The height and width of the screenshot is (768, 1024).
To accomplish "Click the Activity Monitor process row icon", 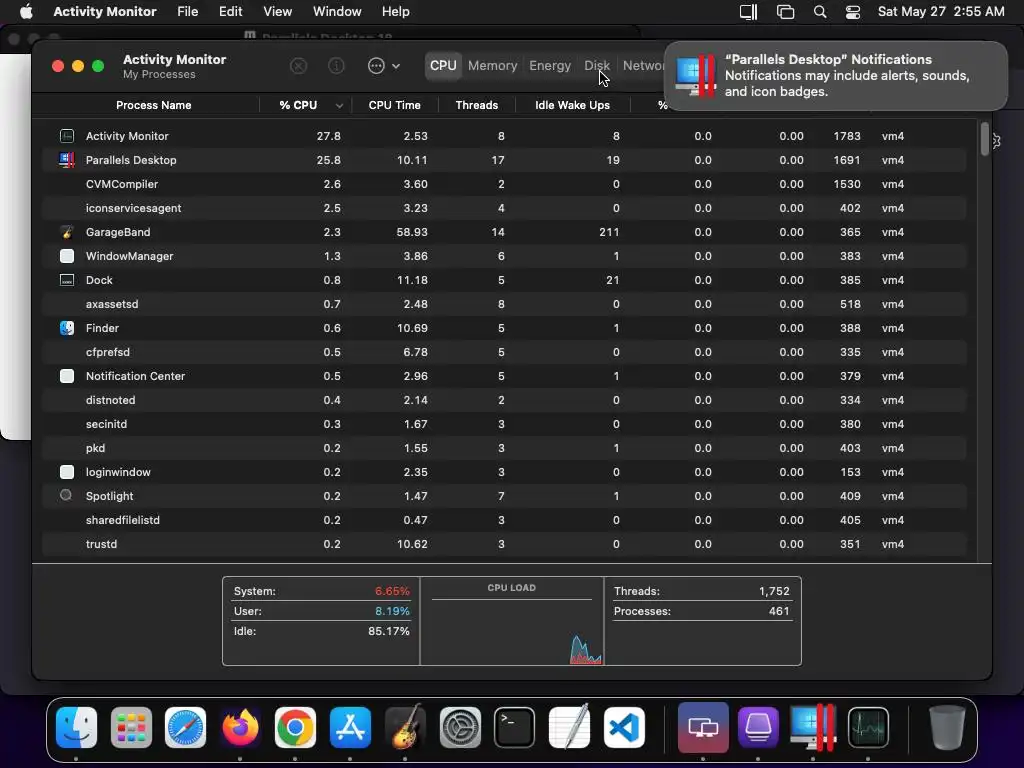I will 67,136.
